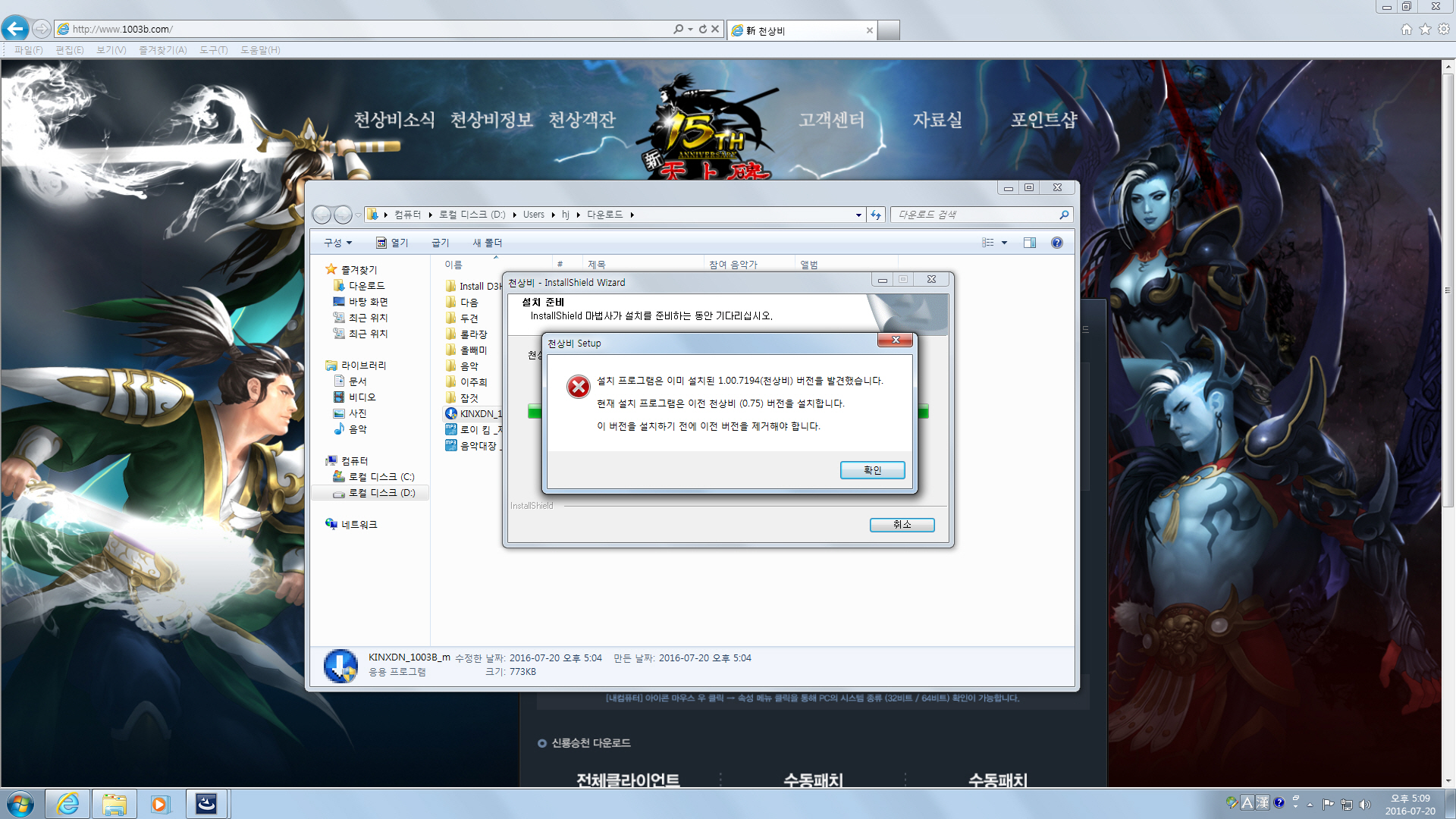Viewport: 1456px width, 819px height.
Task: Click Explorer forward navigation button
Action: click(x=343, y=215)
